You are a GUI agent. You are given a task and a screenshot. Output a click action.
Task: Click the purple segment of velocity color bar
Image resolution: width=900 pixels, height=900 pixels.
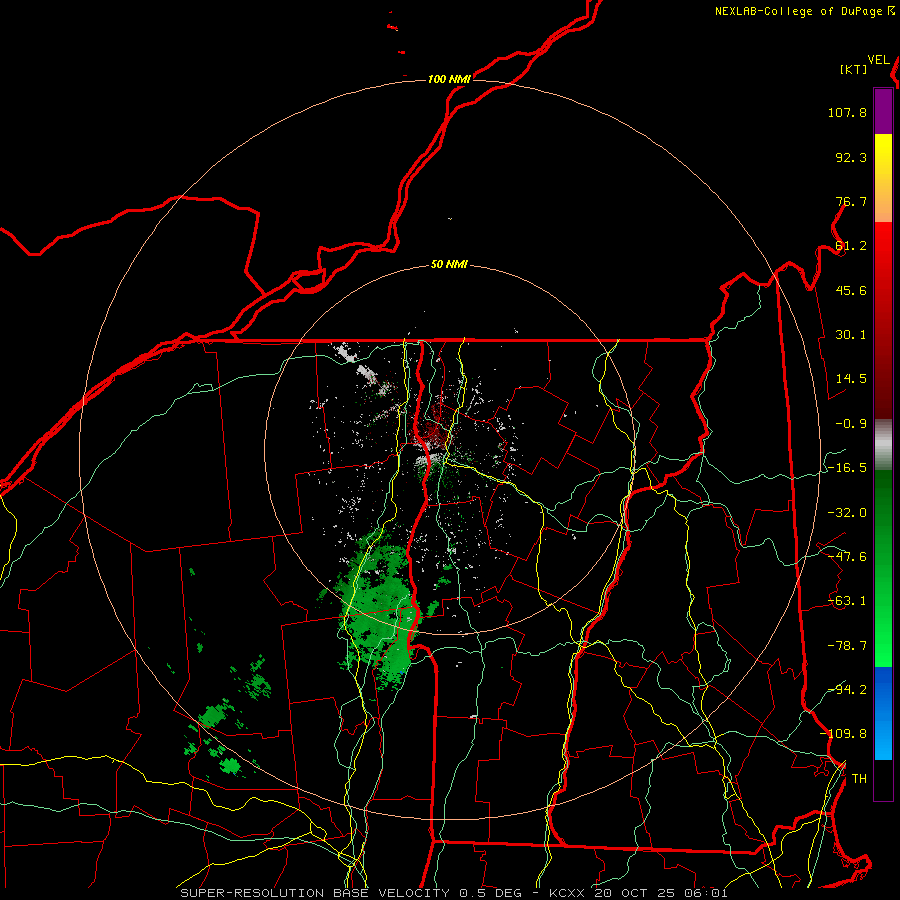pos(883,111)
